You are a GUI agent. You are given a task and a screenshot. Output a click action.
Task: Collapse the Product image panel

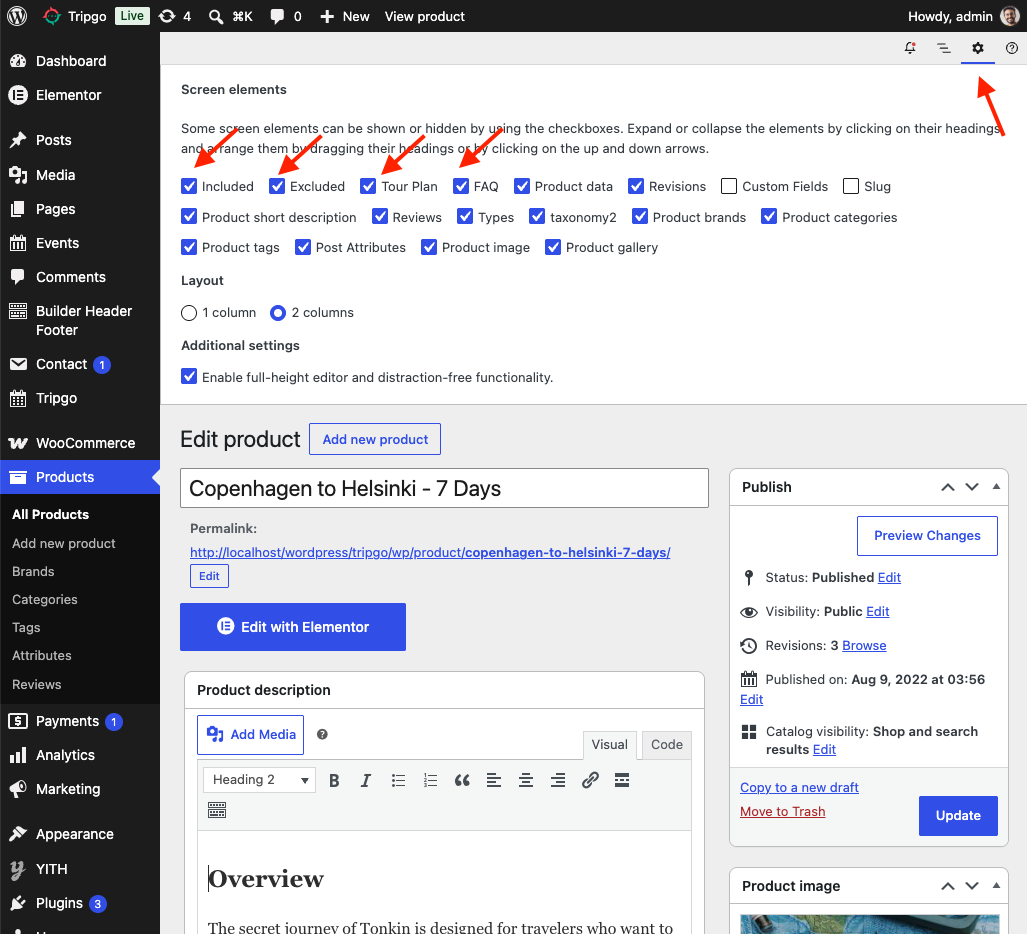pos(996,886)
